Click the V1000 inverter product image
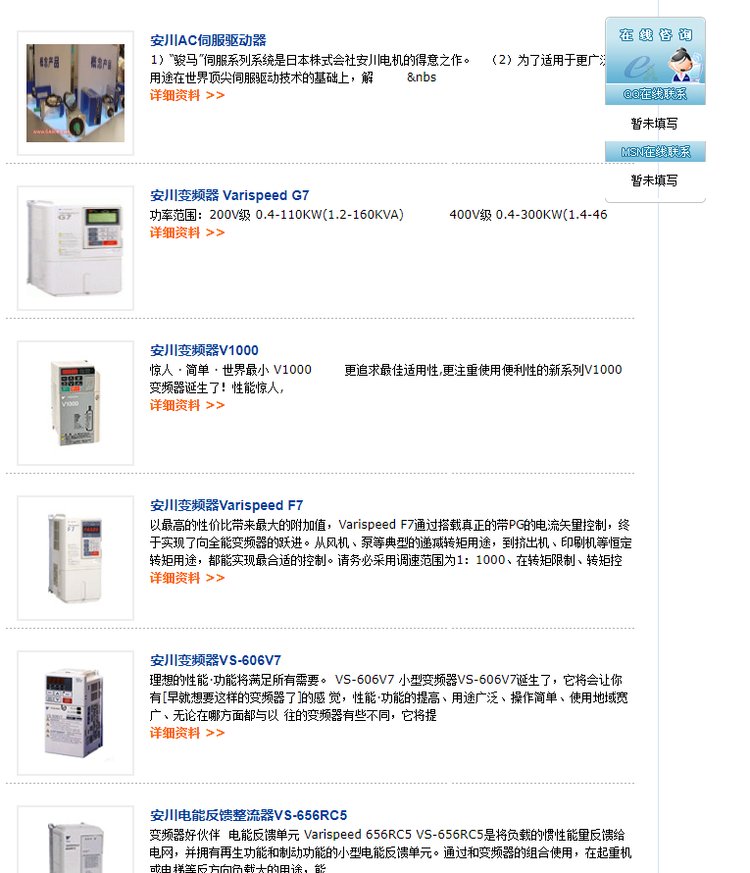Viewport: 750px width, 873px height. pyautogui.click(x=75, y=403)
